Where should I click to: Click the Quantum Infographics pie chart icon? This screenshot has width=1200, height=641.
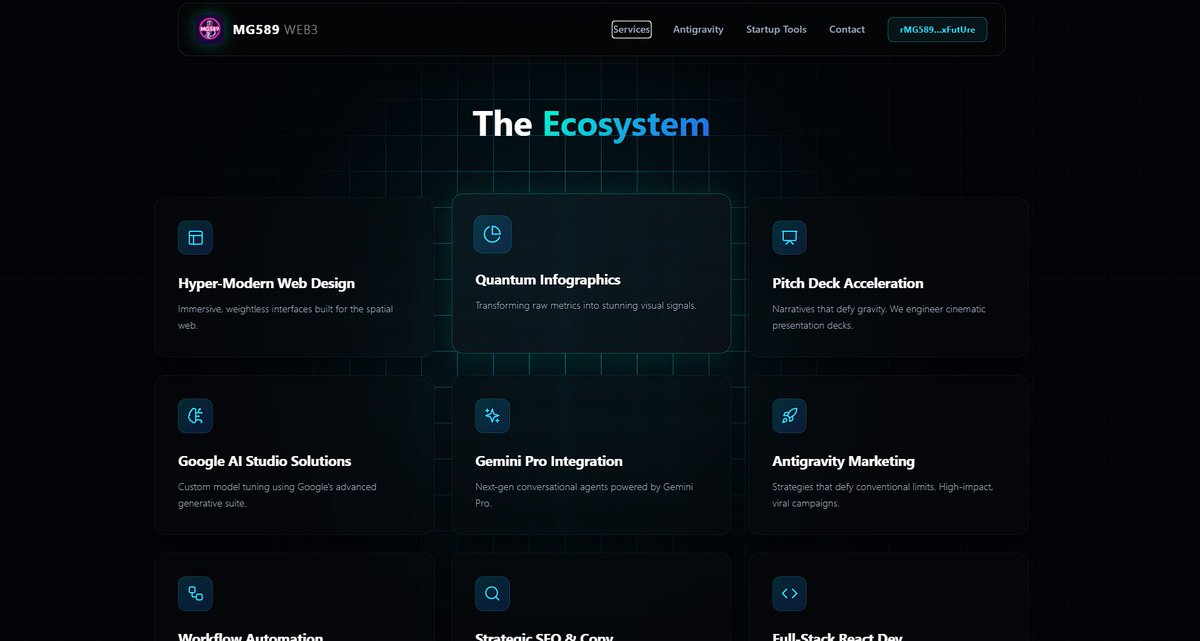(492, 234)
